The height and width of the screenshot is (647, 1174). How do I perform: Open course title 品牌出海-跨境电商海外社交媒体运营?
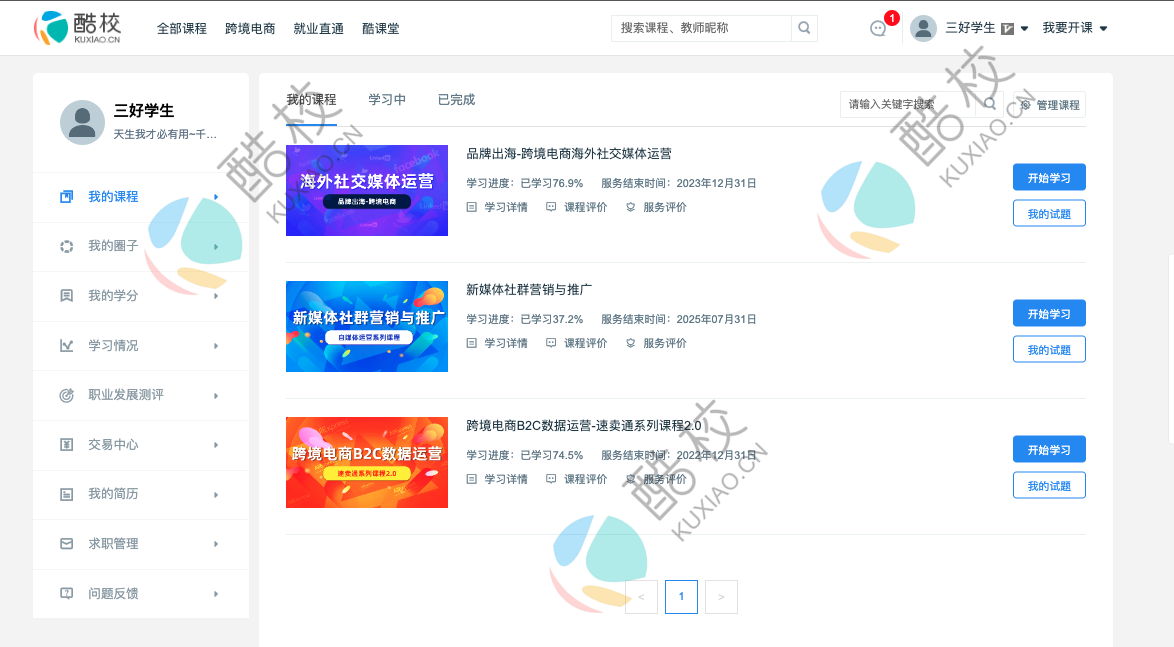coord(569,154)
